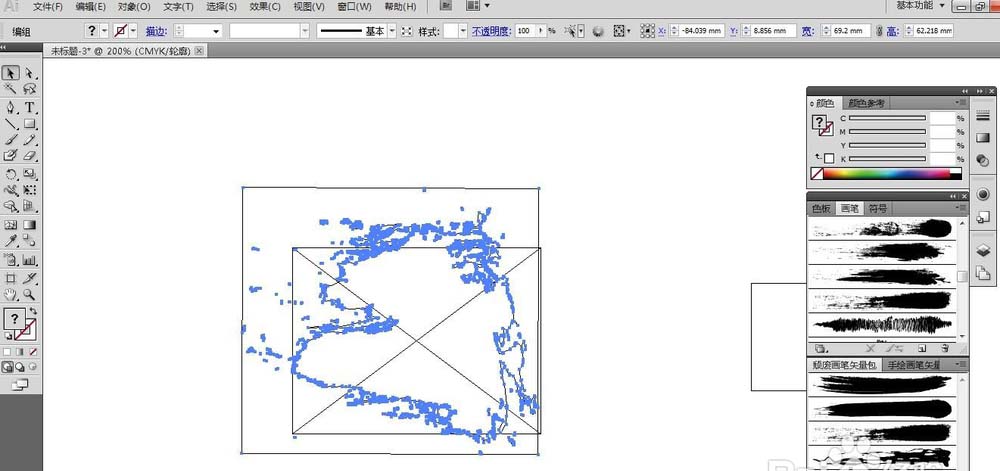
Task: Select the Magic Wand tool
Action: click(11, 89)
